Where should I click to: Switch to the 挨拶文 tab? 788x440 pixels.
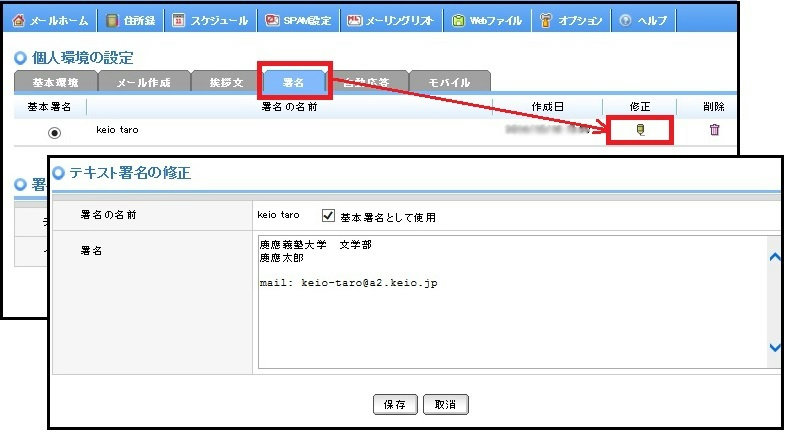coord(219,83)
